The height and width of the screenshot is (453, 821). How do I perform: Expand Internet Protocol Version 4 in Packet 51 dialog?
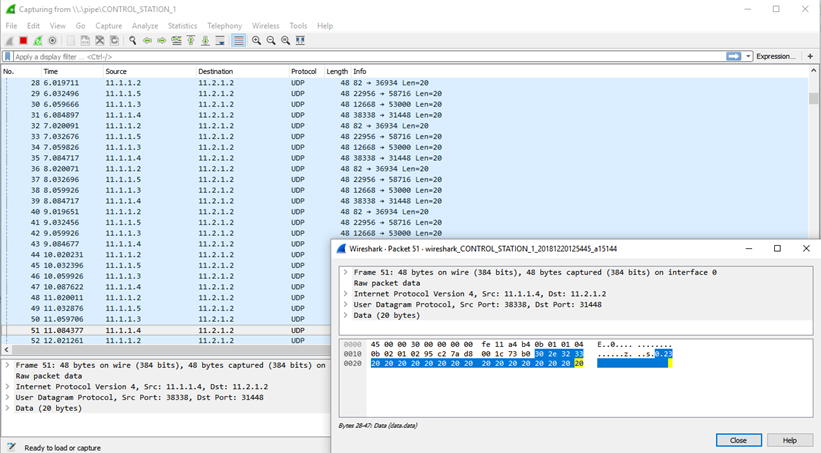click(346, 294)
